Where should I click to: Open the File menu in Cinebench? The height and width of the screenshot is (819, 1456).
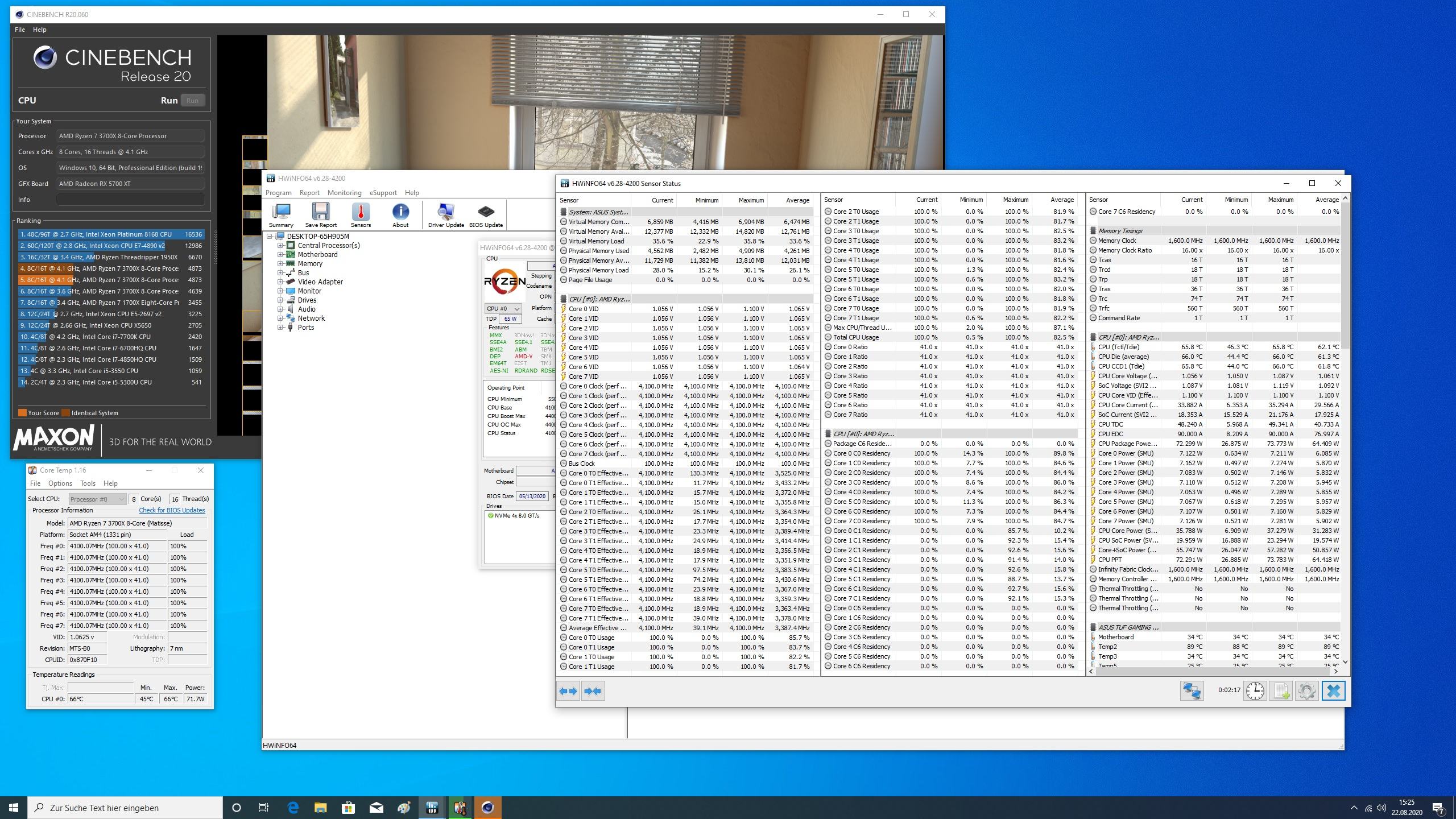coord(20,30)
